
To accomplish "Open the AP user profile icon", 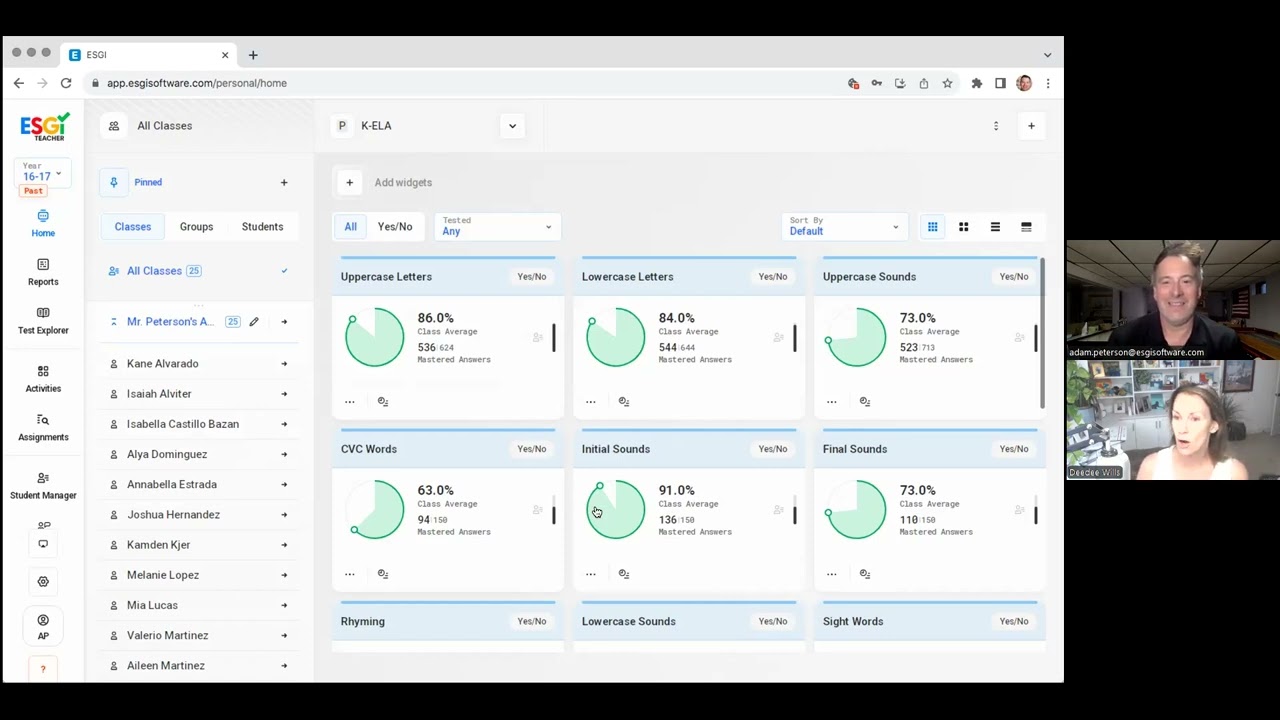I will tap(43, 627).
